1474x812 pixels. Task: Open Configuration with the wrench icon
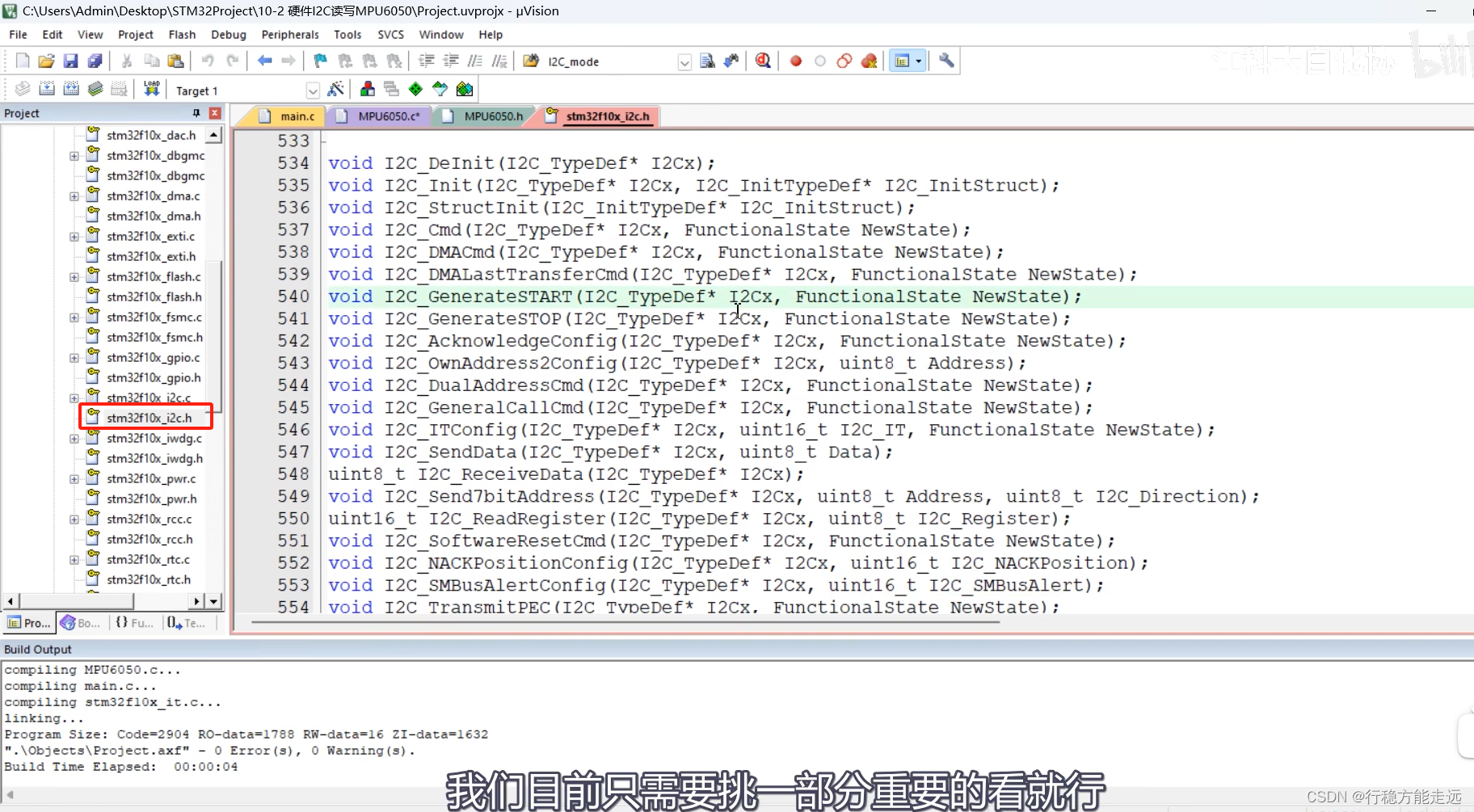click(x=946, y=61)
